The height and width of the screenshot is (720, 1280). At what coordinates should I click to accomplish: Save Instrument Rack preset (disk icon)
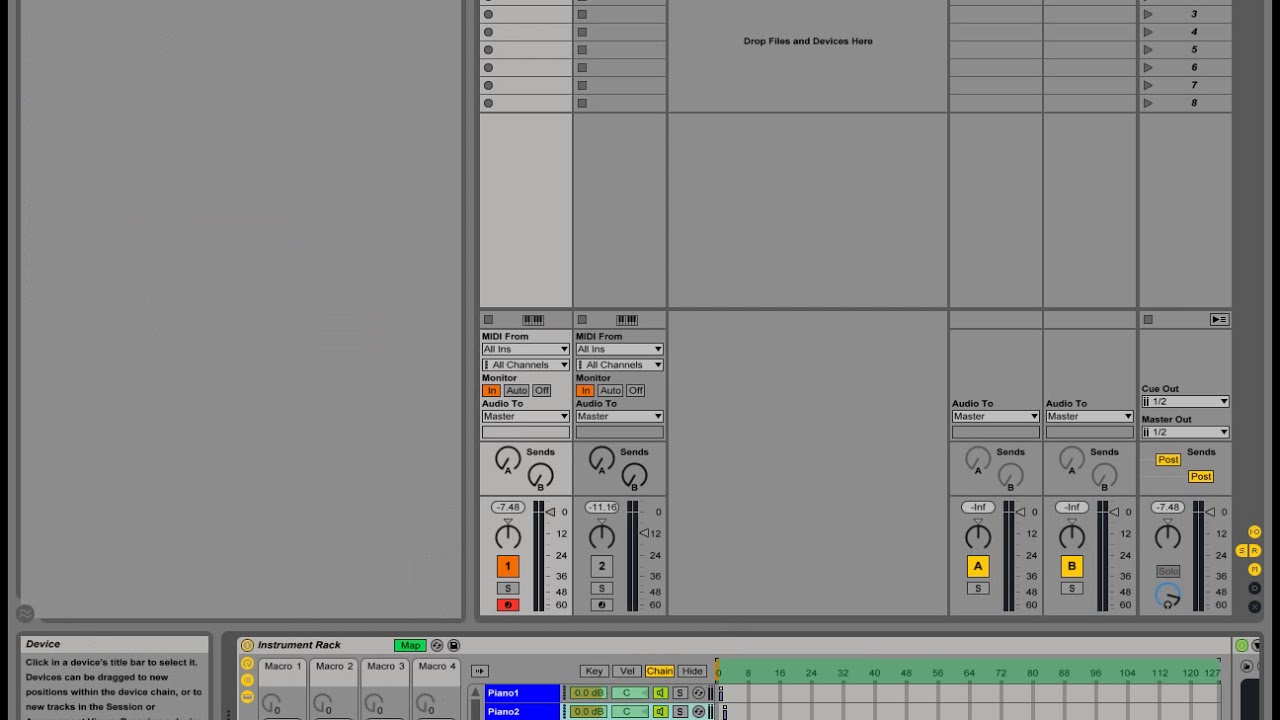tap(454, 645)
